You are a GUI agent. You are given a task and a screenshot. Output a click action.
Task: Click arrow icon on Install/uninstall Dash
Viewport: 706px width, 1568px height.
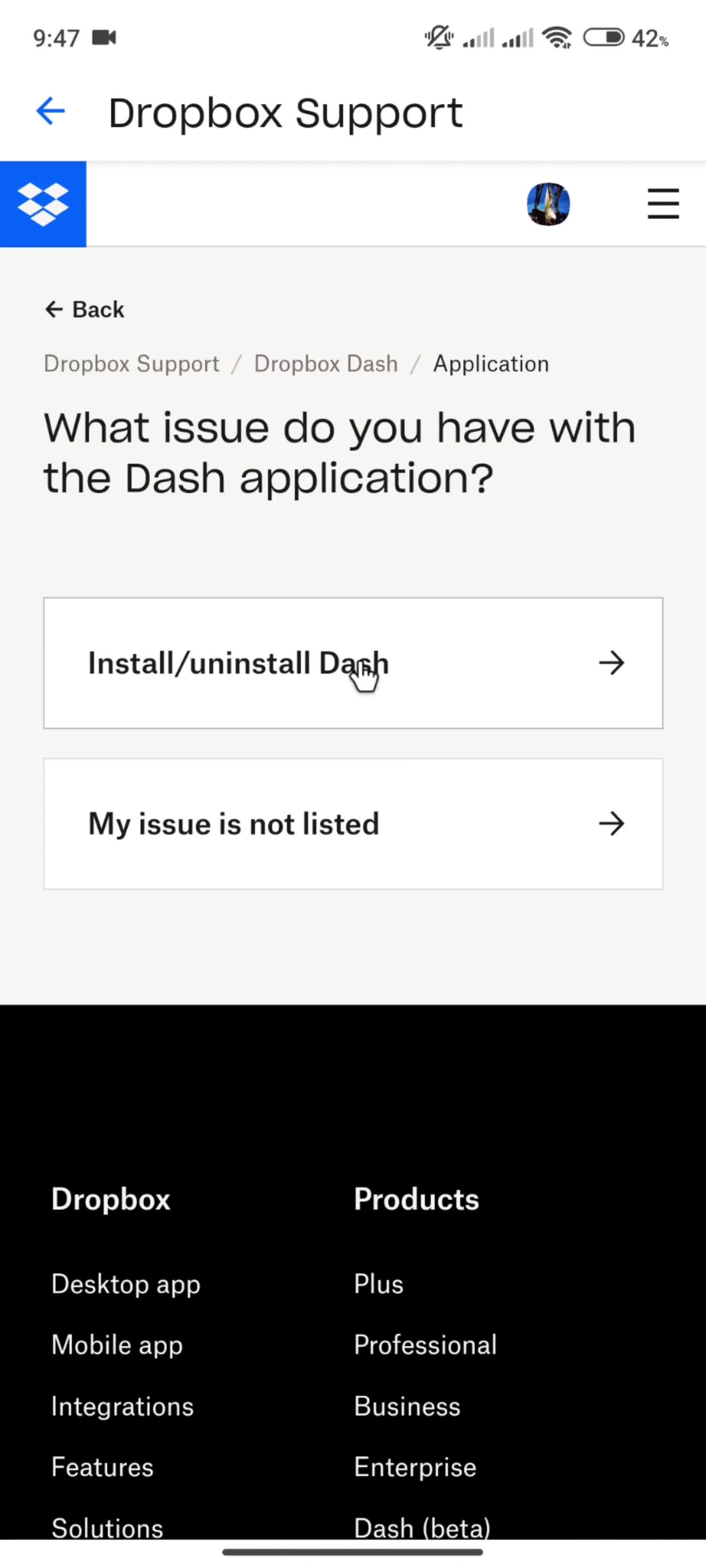coord(611,663)
